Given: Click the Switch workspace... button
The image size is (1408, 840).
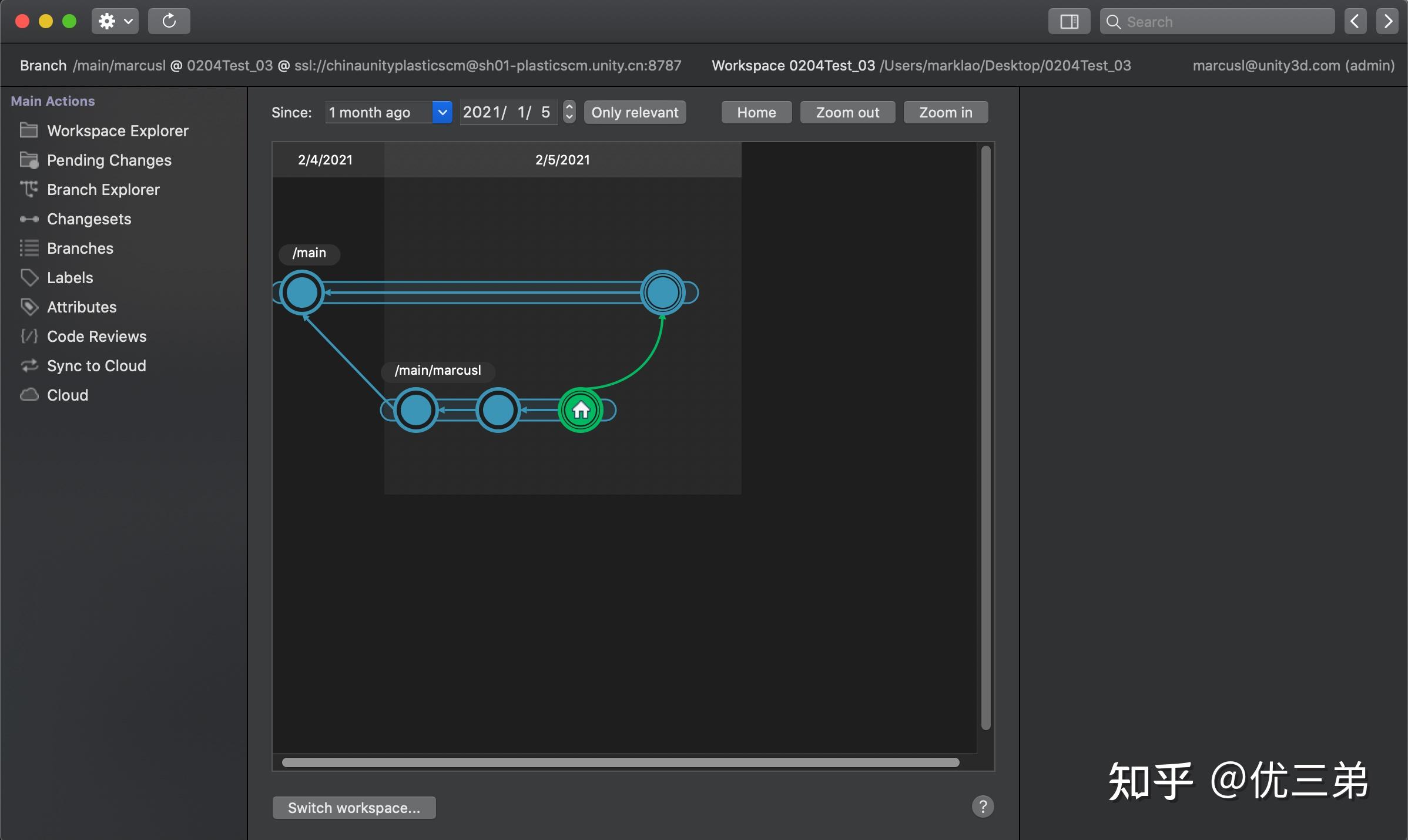Looking at the screenshot, I should [354, 808].
